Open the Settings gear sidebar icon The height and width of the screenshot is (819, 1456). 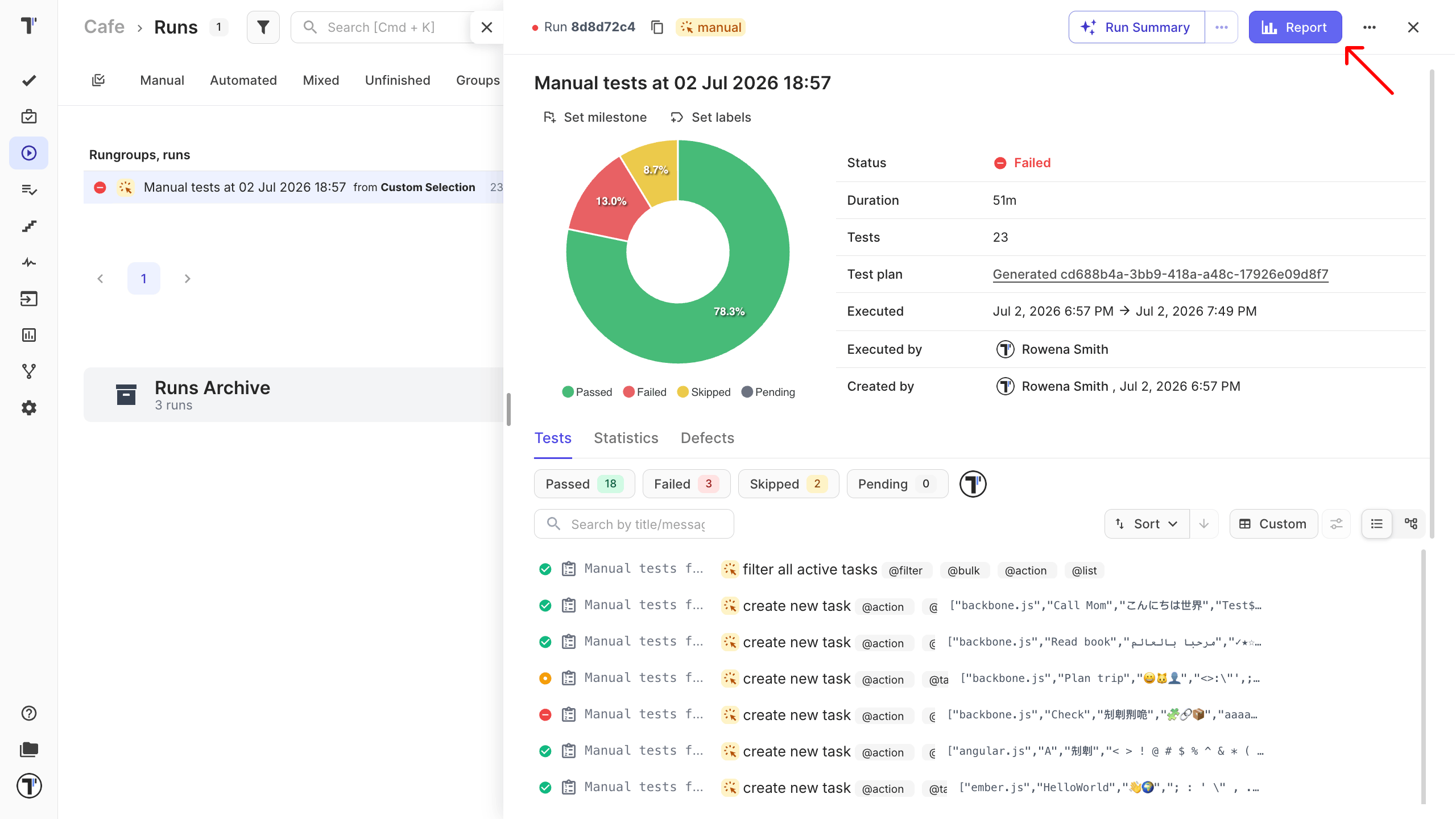tap(29, 408)
